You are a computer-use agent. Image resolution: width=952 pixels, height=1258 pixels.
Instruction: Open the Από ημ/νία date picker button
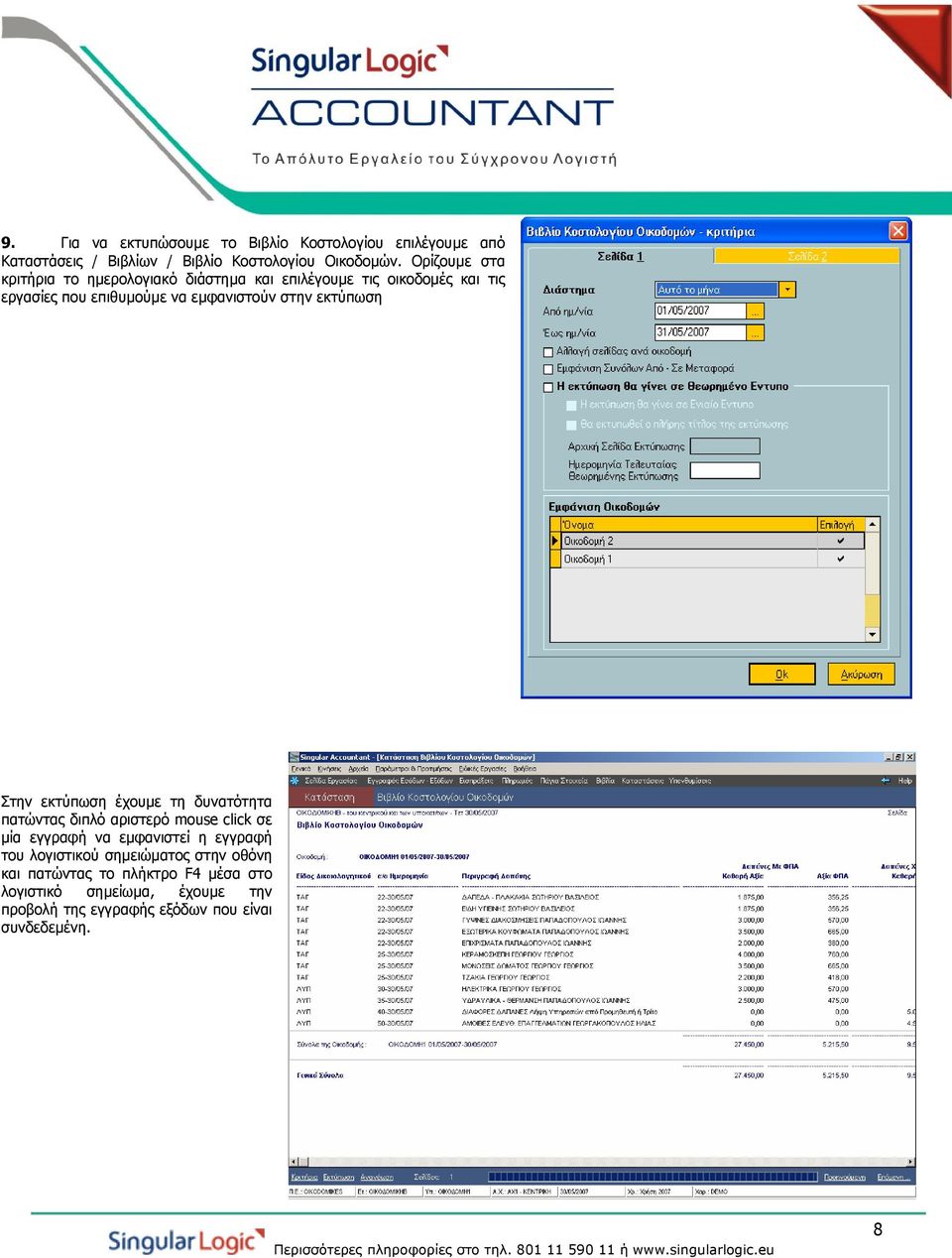(756, 312)
